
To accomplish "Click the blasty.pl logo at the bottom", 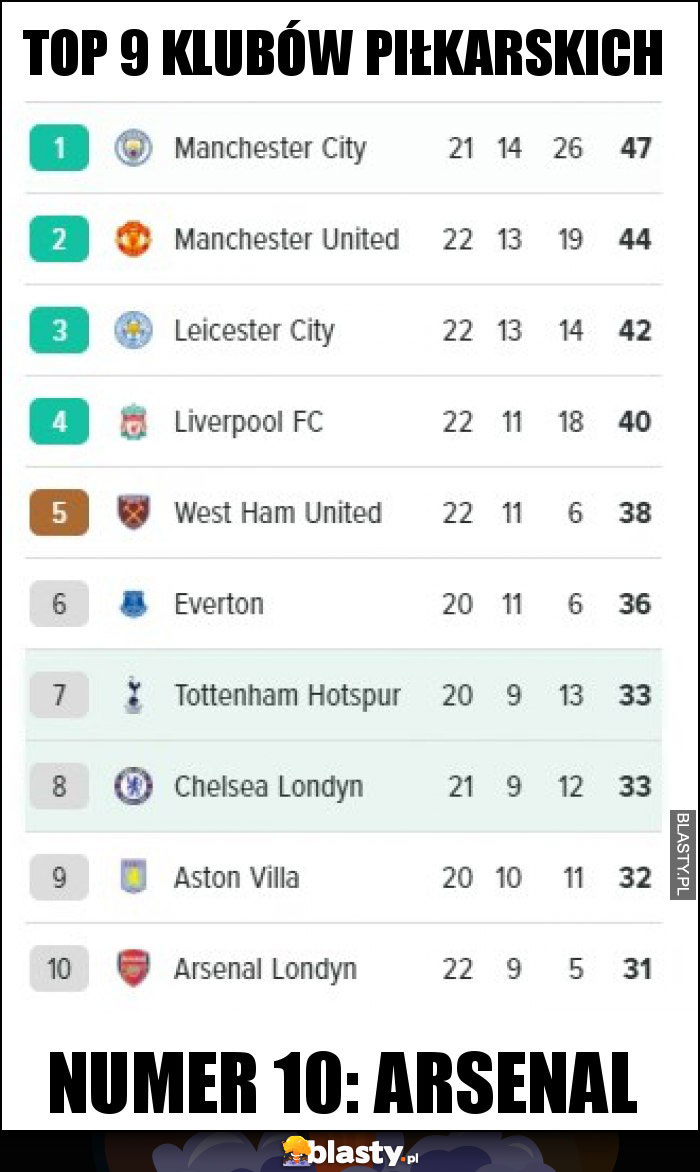I will click(x=350, y=1152).
